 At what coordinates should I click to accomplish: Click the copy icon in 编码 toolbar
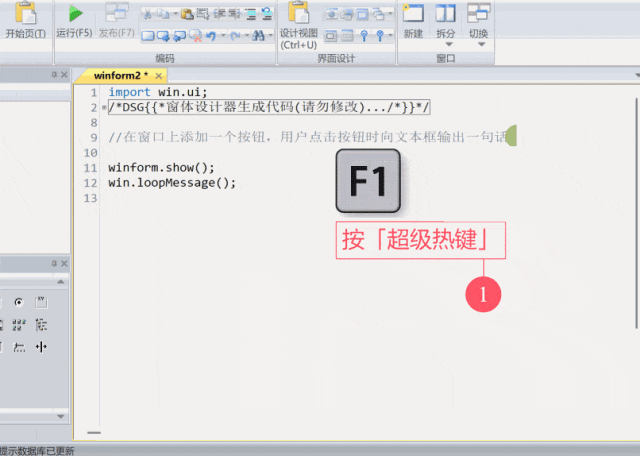pyautogui.click(x=163, y=14)
